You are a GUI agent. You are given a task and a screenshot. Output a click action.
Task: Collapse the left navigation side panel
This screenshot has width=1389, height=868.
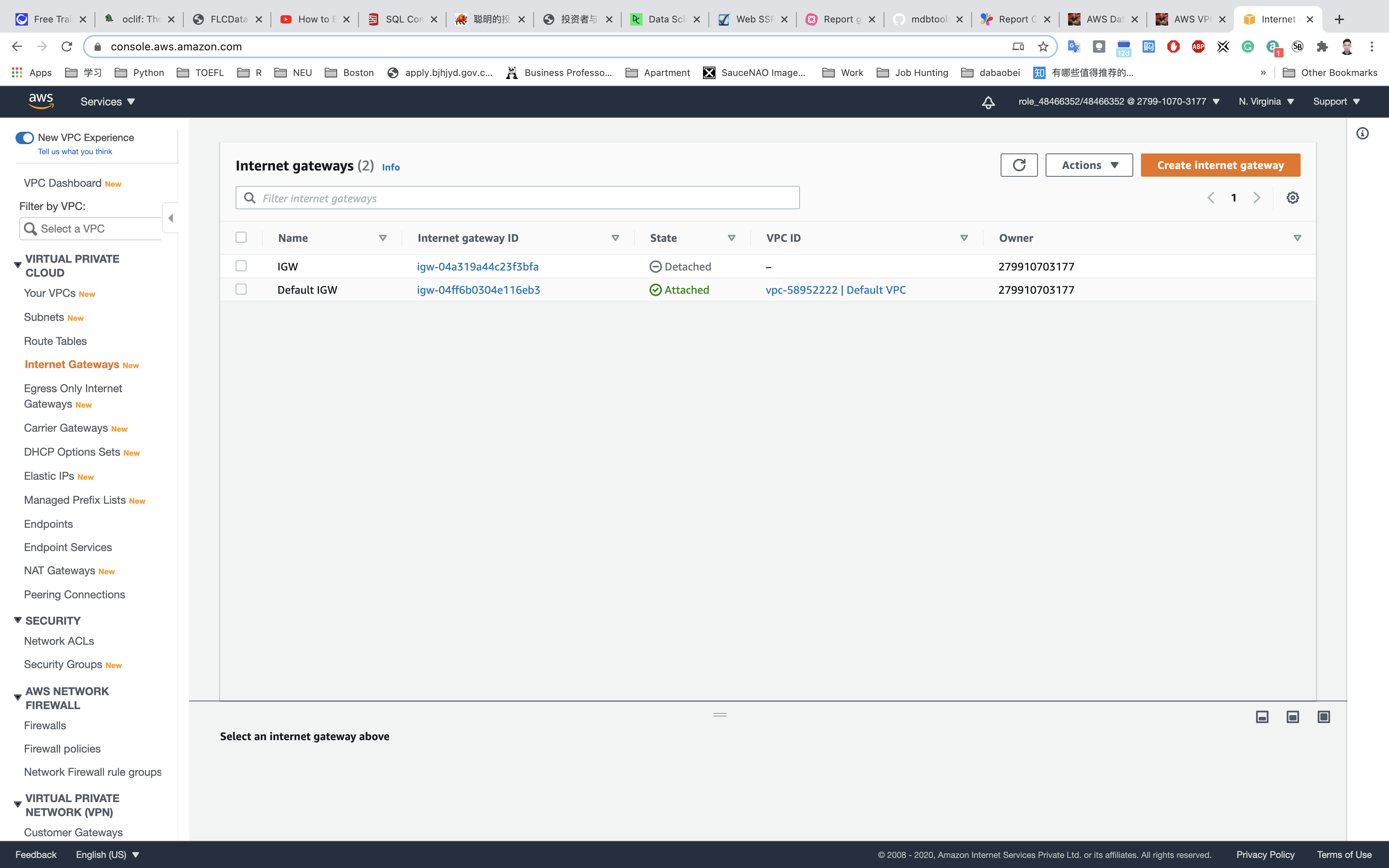(171, 218)
